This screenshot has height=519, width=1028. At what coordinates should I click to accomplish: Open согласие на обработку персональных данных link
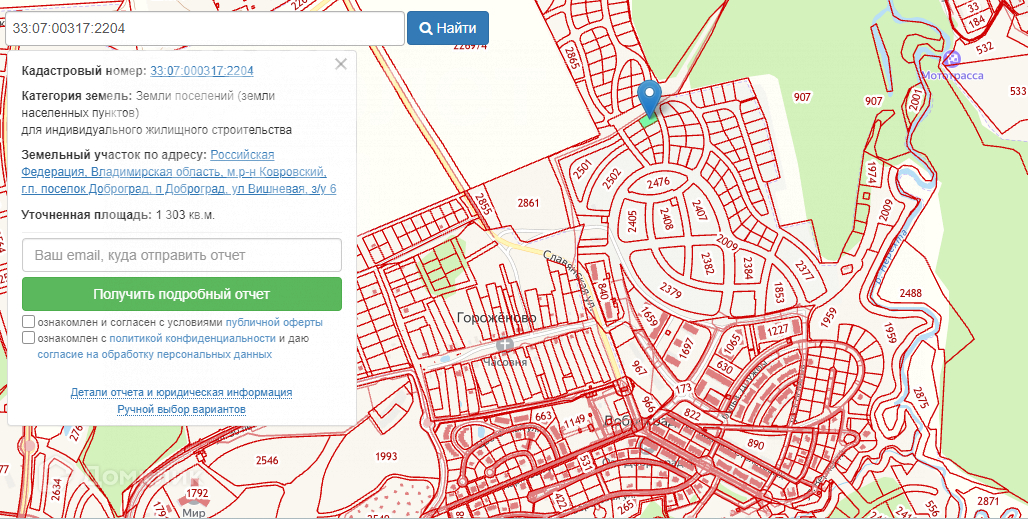pyautogui.click(x=154, y=354)
